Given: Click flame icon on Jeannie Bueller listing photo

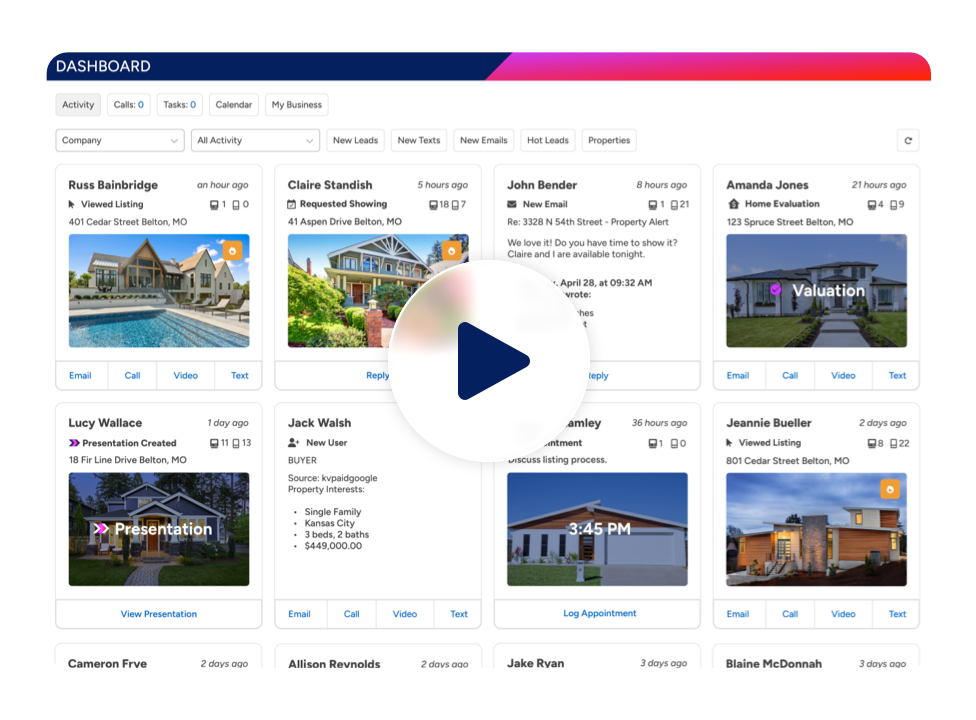Looking at the screenshot, I should [x=890, y=489].
